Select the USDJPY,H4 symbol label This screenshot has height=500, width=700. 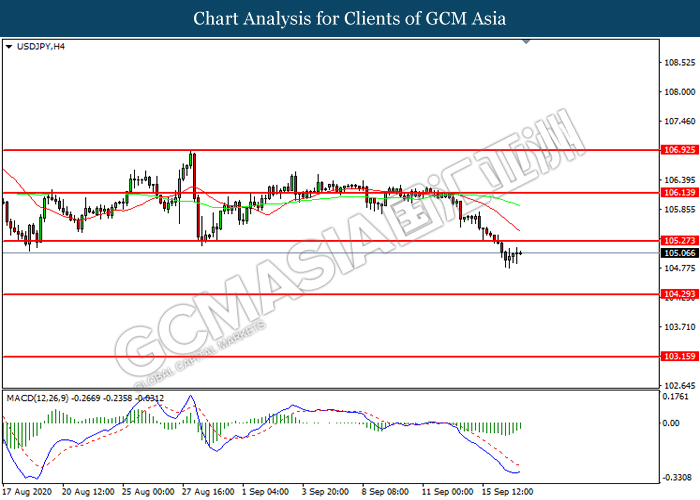(x=41, y=46)
